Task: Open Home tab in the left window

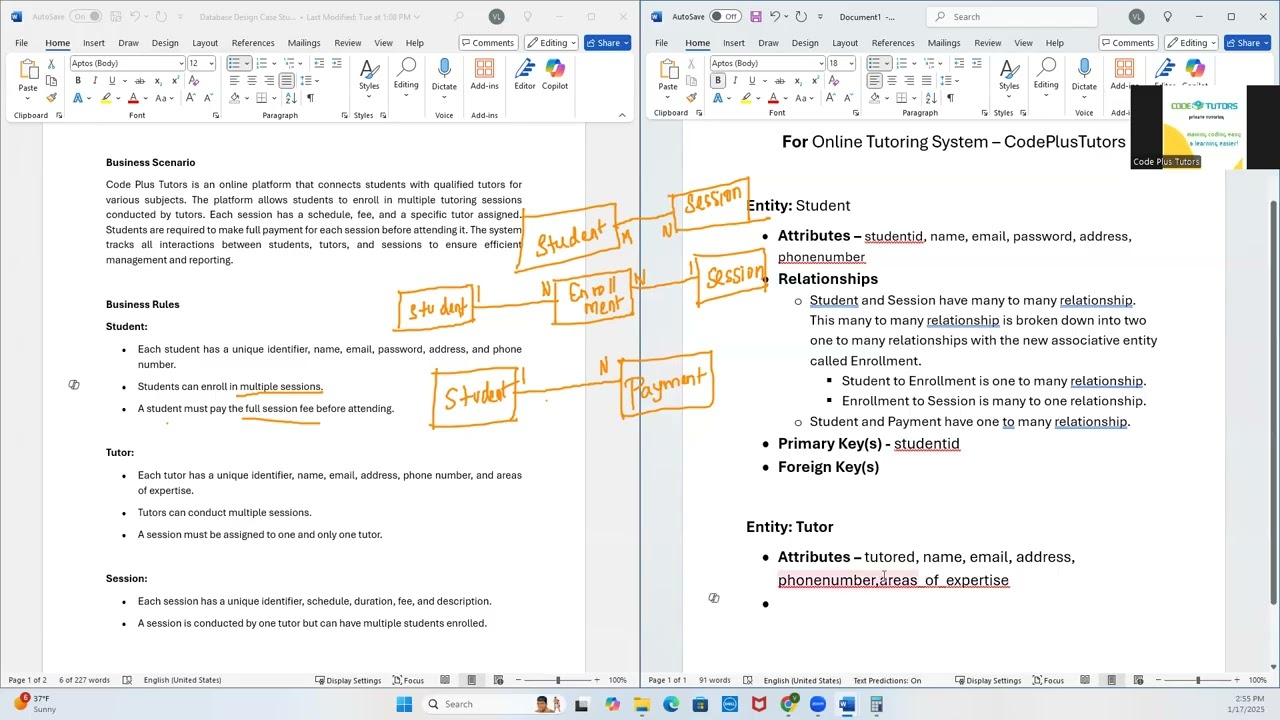Action: [x=57, y=43]
